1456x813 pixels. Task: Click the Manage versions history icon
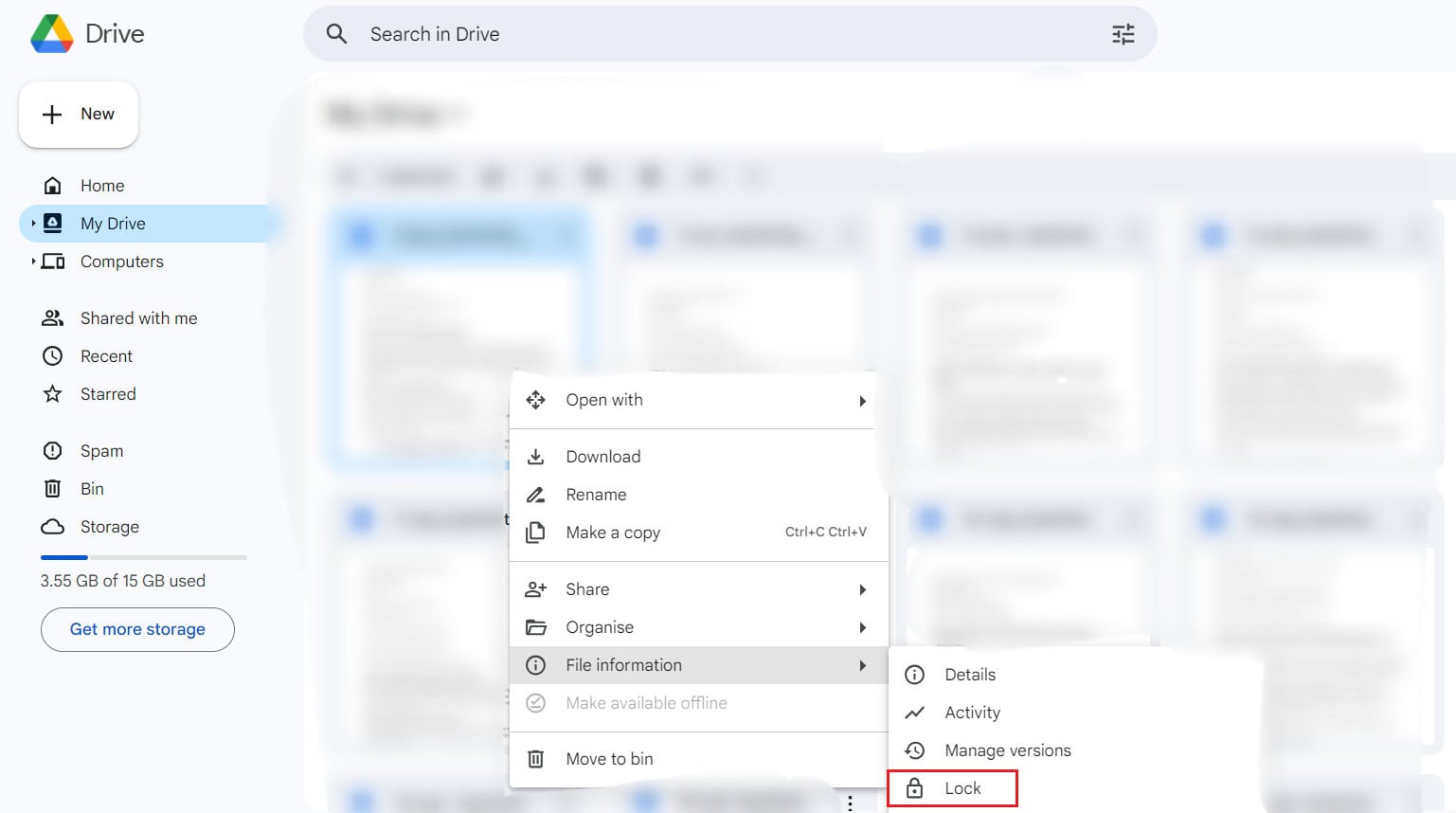[915, 750]
